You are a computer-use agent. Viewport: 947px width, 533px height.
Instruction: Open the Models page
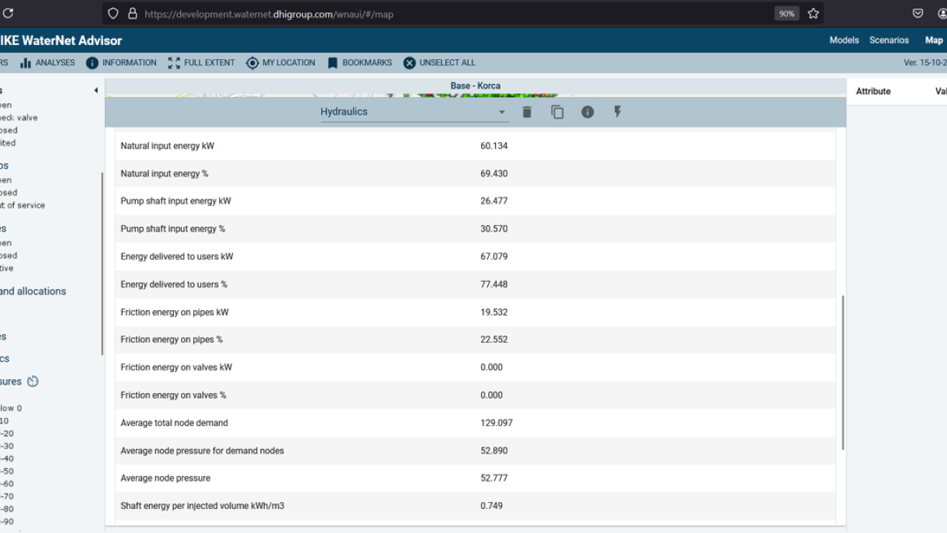[x=844, y=40]
